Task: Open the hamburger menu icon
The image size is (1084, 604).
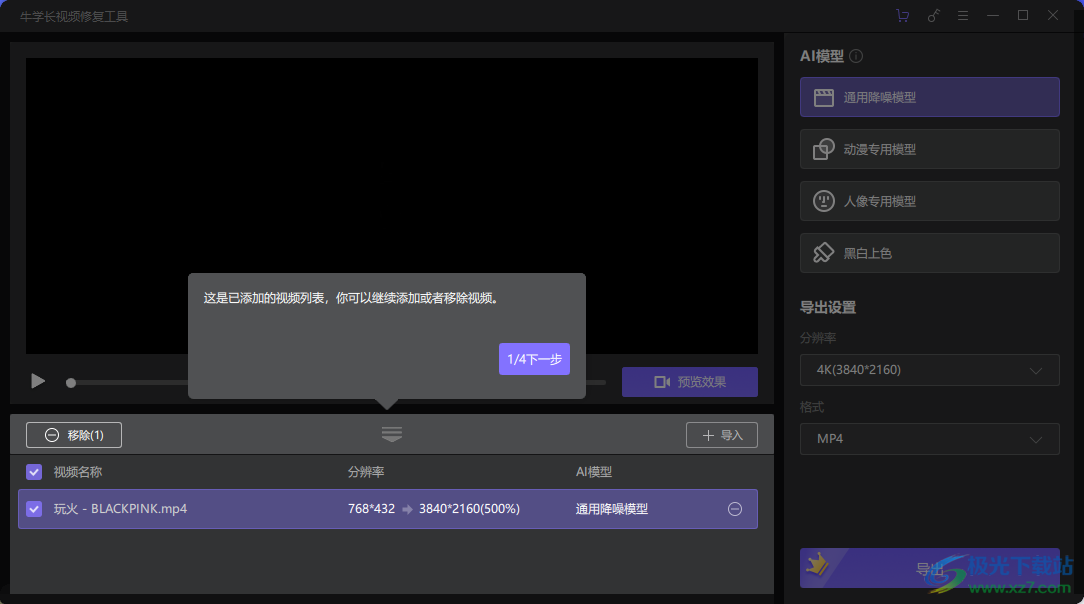Action: pyautogui.click(x=963, y=15)
